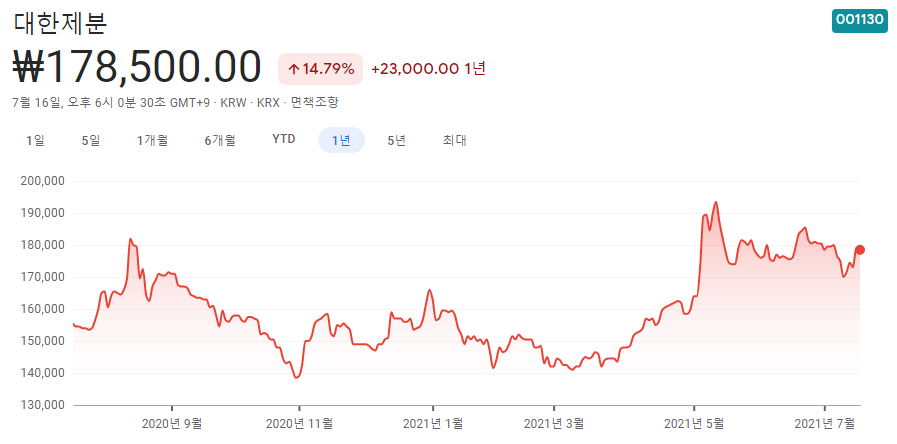Click the 2021년 5월 axis label
The image size is (897, 444).
[x=694, y=424]
